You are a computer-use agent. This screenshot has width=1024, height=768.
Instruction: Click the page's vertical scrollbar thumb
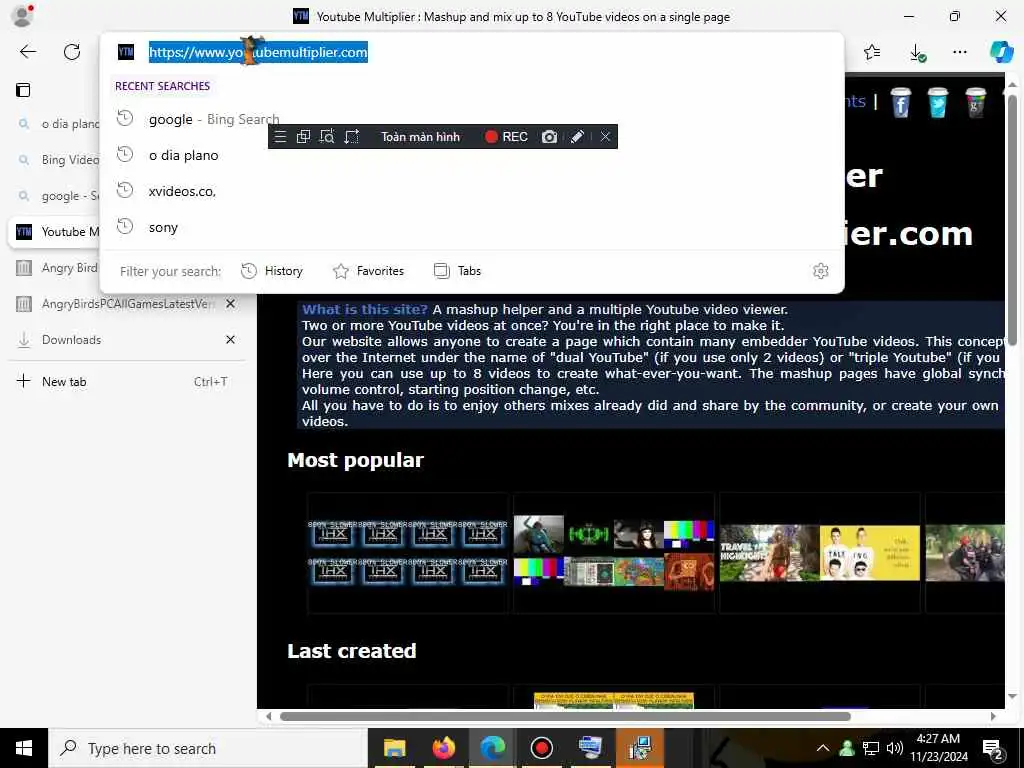tap(1012, 220)
